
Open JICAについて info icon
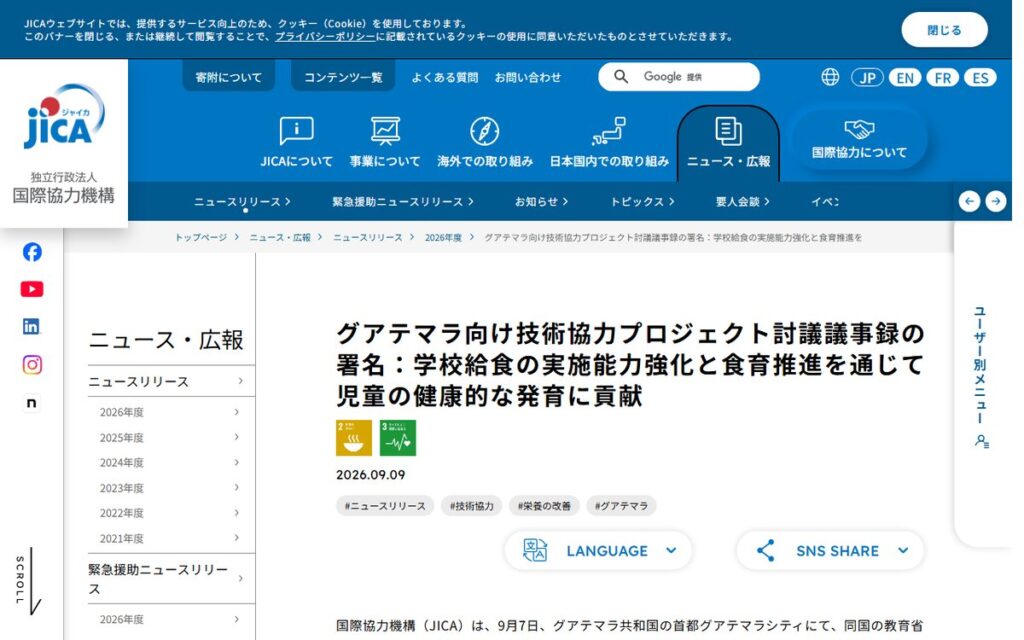pyautogui.click(x=296, y=131)
